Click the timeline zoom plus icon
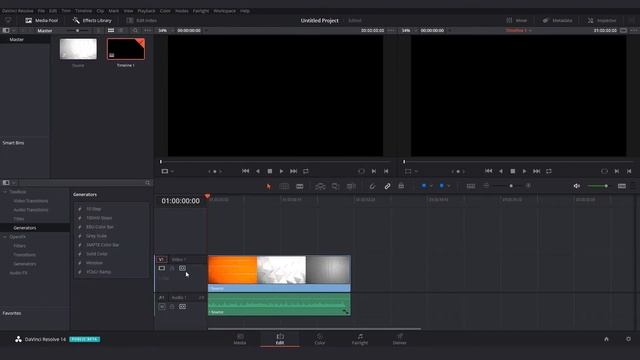This screenshot has height=360, width=640. [528, 186]
